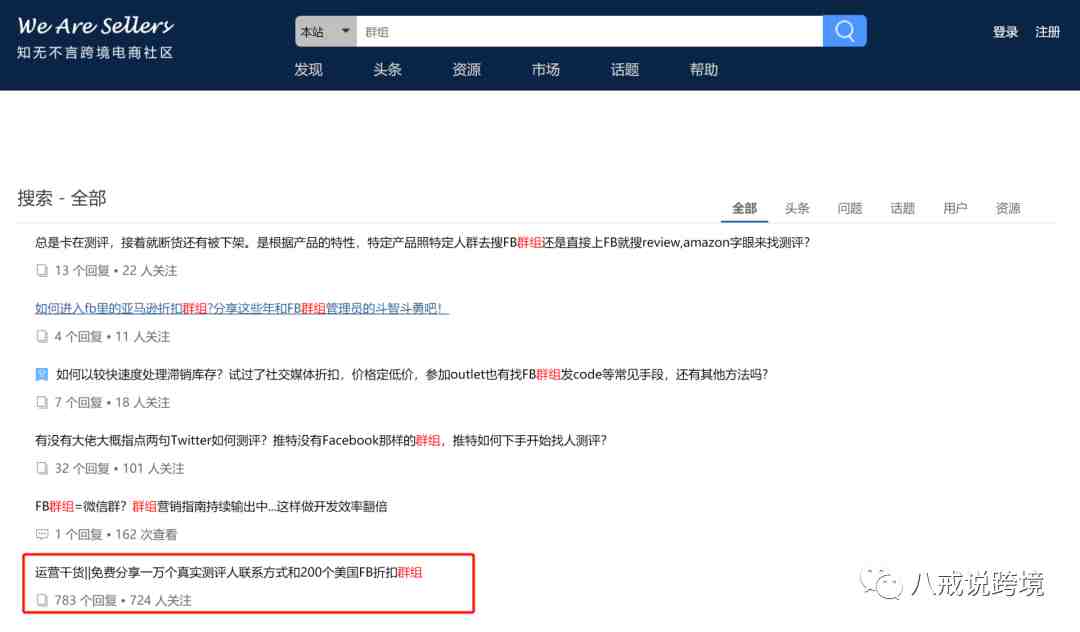
Task: Open the 登录 login link
Action: (1005, 32)
